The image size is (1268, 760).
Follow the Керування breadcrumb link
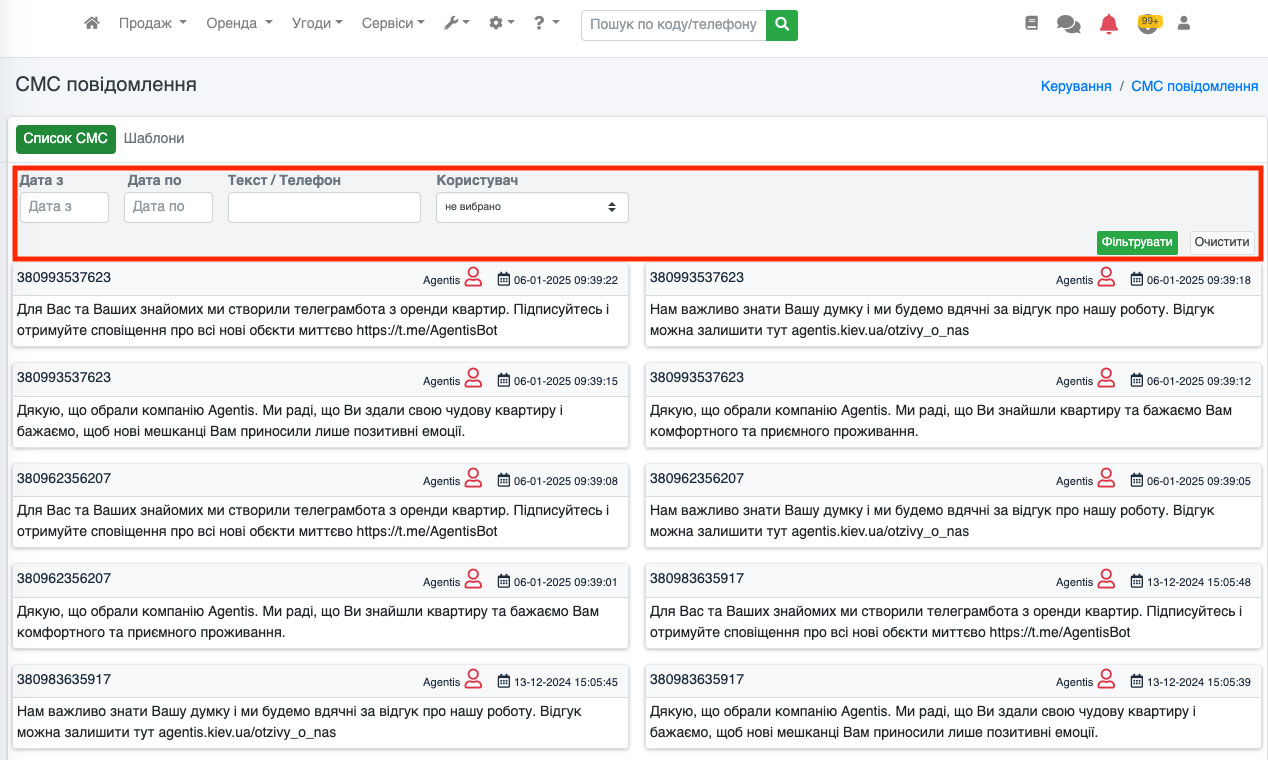coord(1076,86)
